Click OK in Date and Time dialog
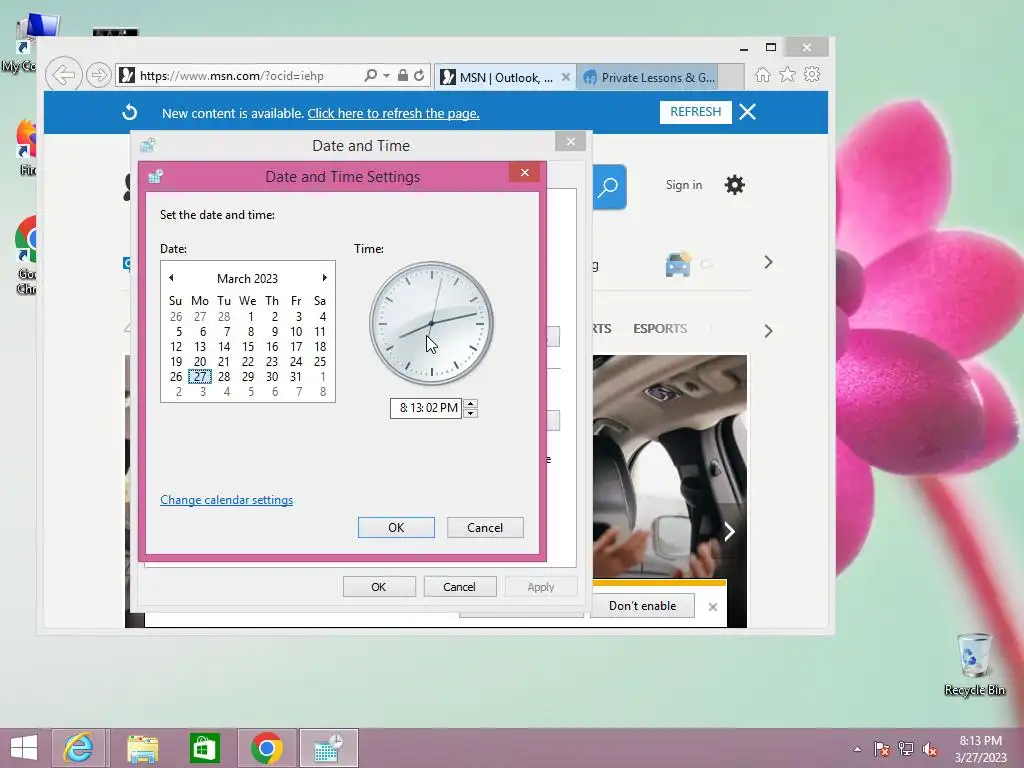The height and width of the screenshot is (768, 1024). point(379,587)
